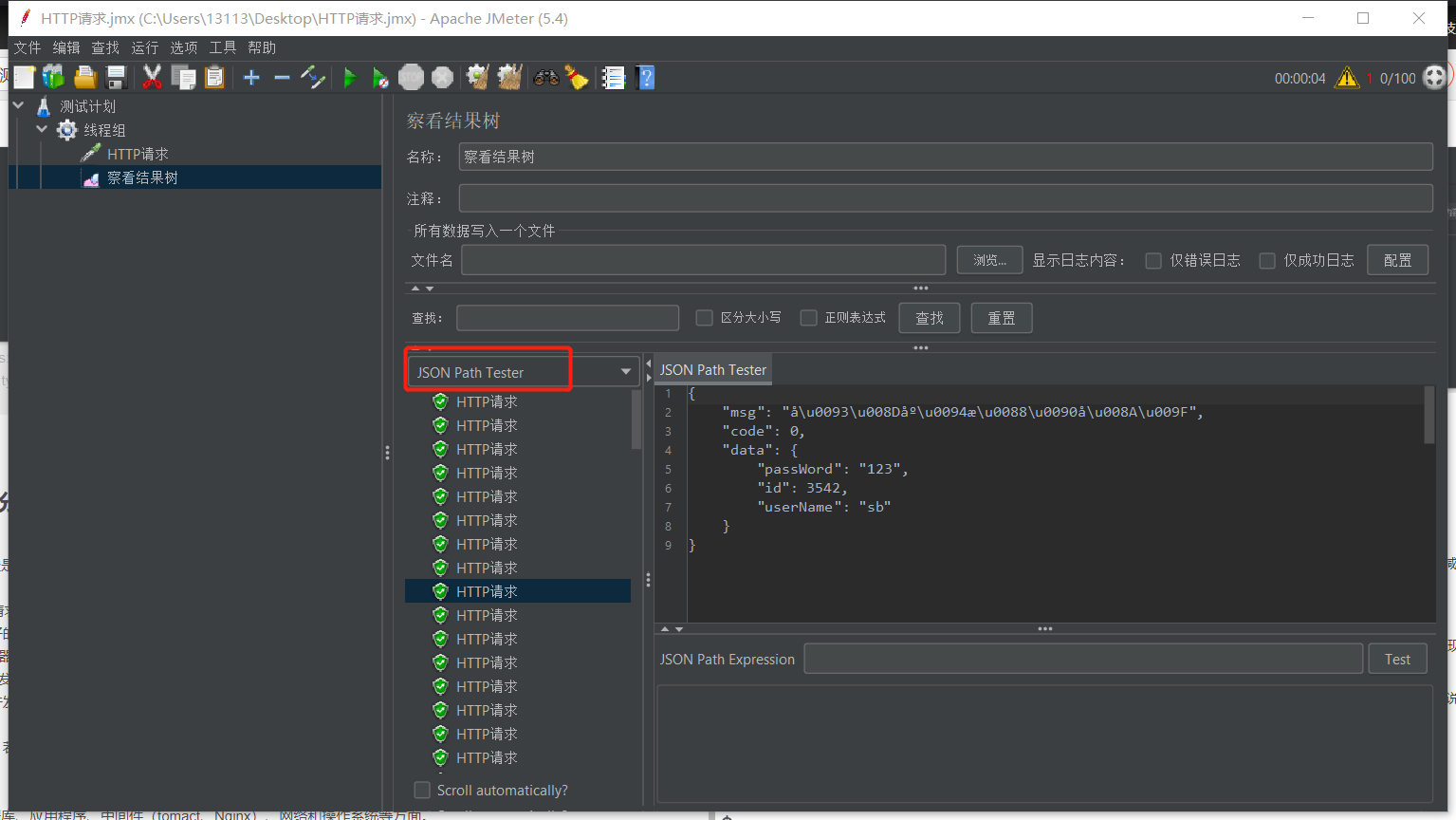Create a new test plan via toolbar icon
The height and width of the screenshot is (820, 1456).
click(x=24, y=78)
